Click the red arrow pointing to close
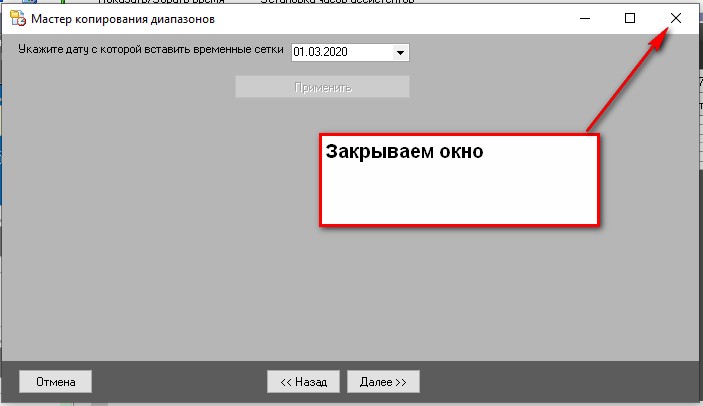The height and width of the screenshot is (406, 703). (x=625, y=84)
